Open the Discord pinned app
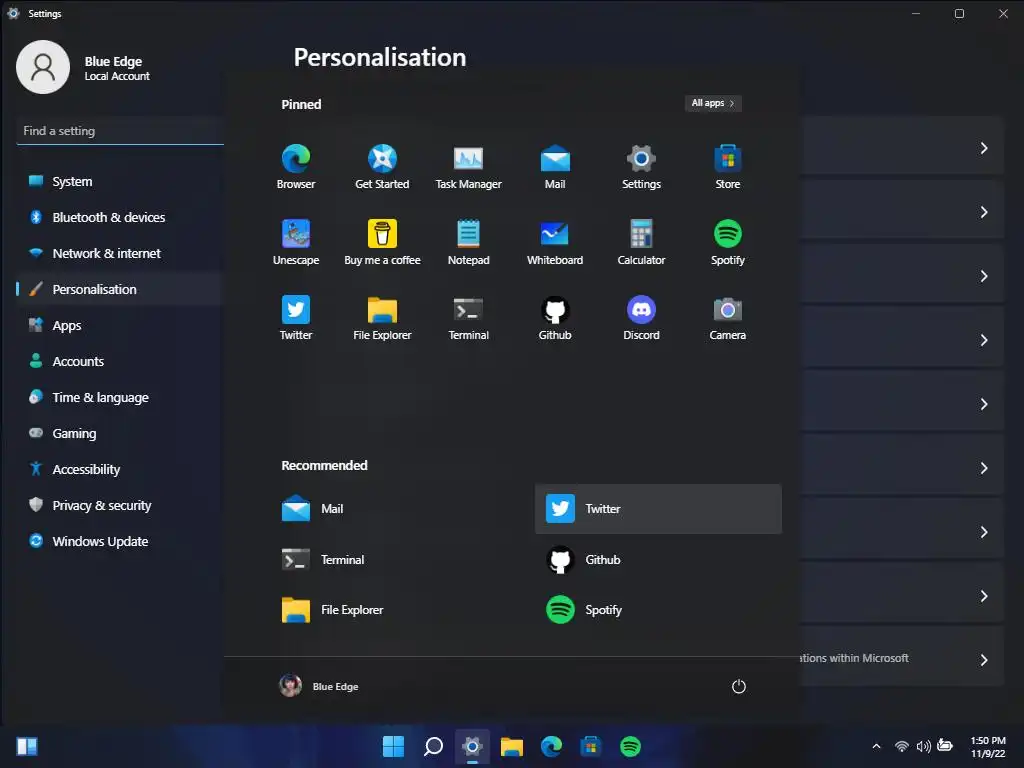This screenshot has height=768, width=1024. pyautogui.click(x=641, y=318)
